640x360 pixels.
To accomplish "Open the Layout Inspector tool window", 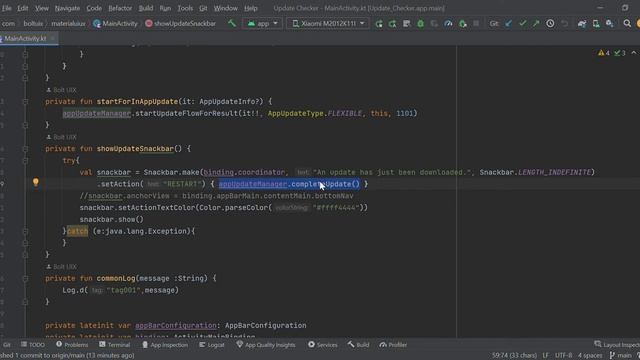I will (617, 345).
